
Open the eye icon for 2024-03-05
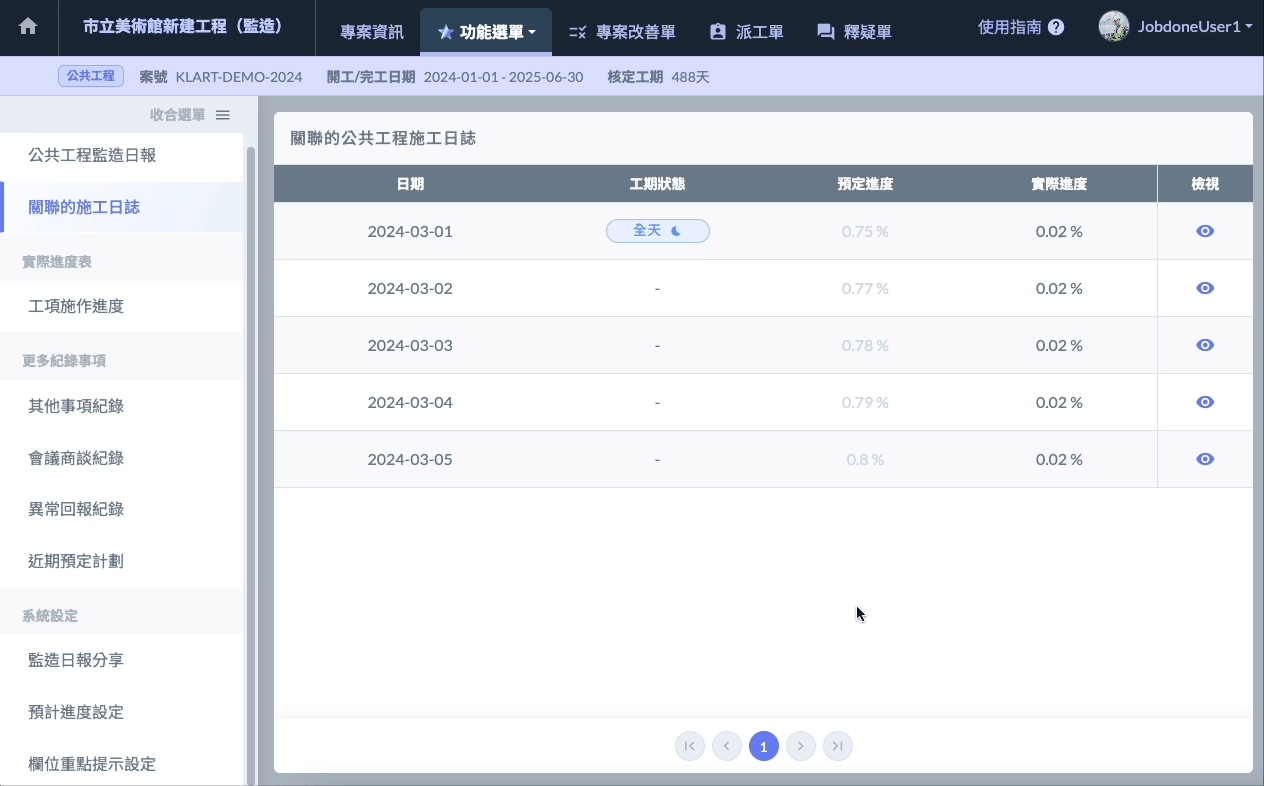pos(1205,459)
